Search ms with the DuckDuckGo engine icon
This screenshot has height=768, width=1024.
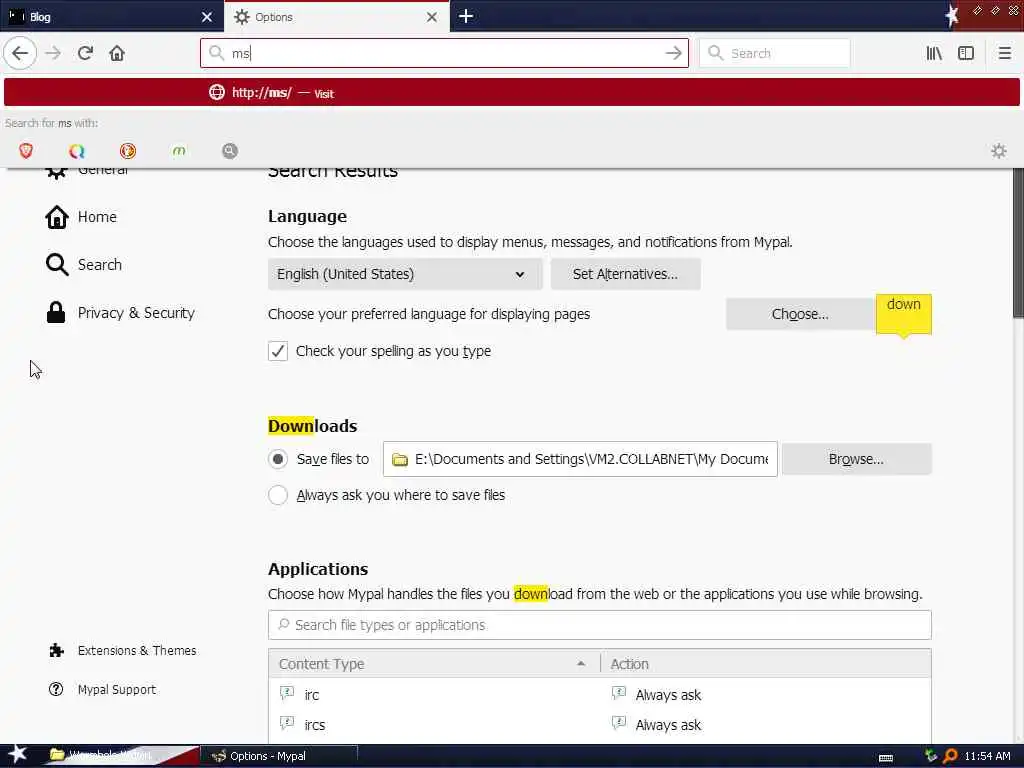tap(128, 151)
